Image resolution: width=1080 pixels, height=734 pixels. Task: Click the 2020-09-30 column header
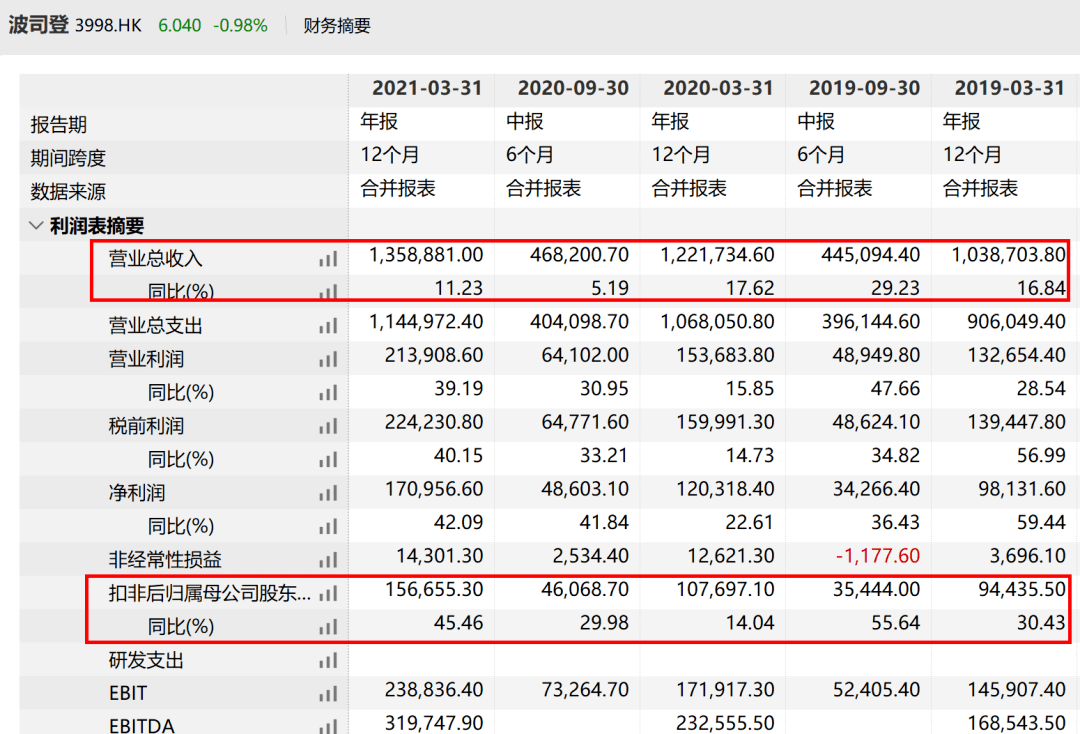571,88
